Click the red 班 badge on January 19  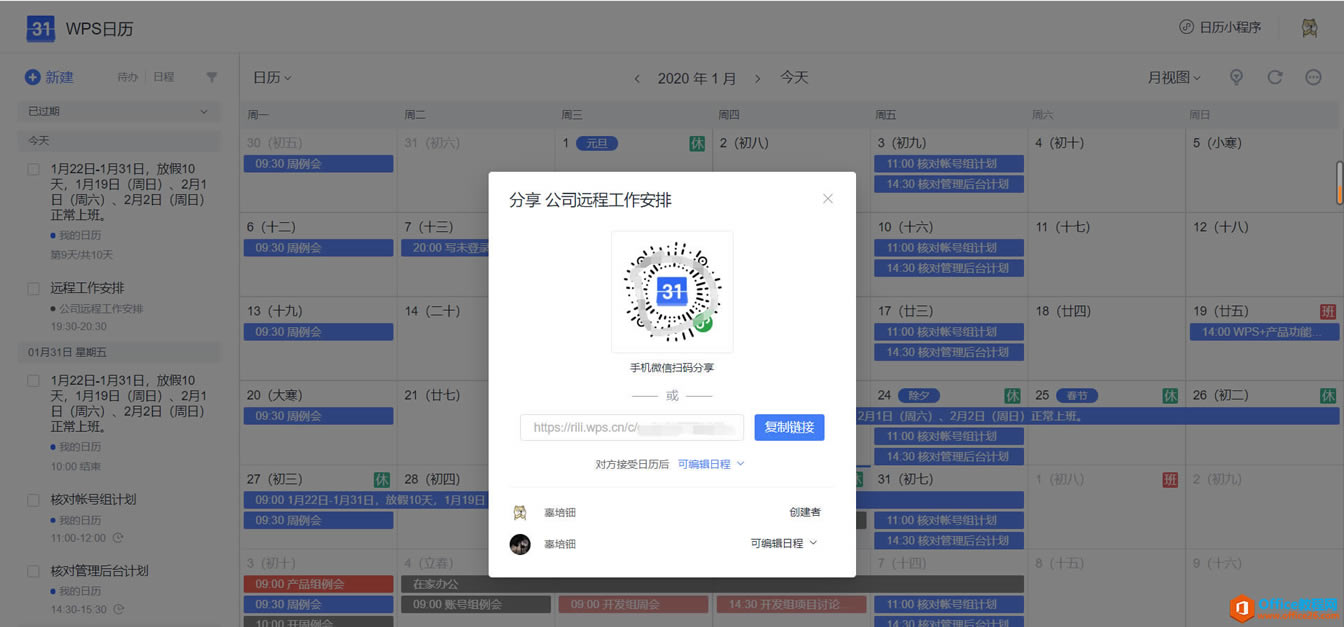[x=1328, y=311]
